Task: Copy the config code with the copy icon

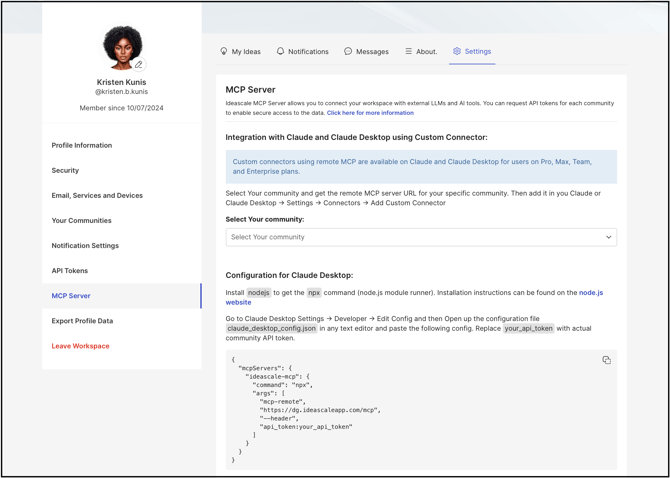Action: 606,360
